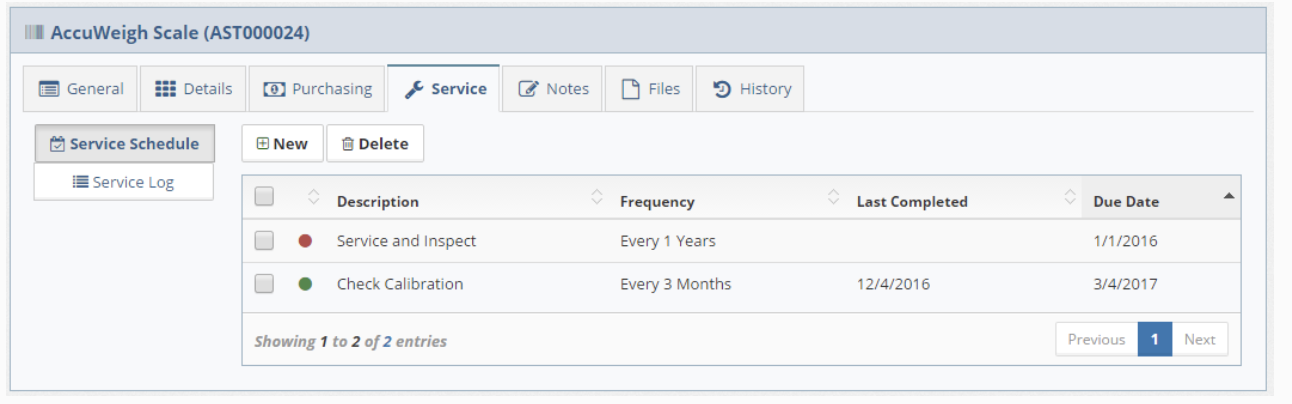Go to the Next page of entries
Viewport: 1292px width, 404px height.
coord(1199,339)
